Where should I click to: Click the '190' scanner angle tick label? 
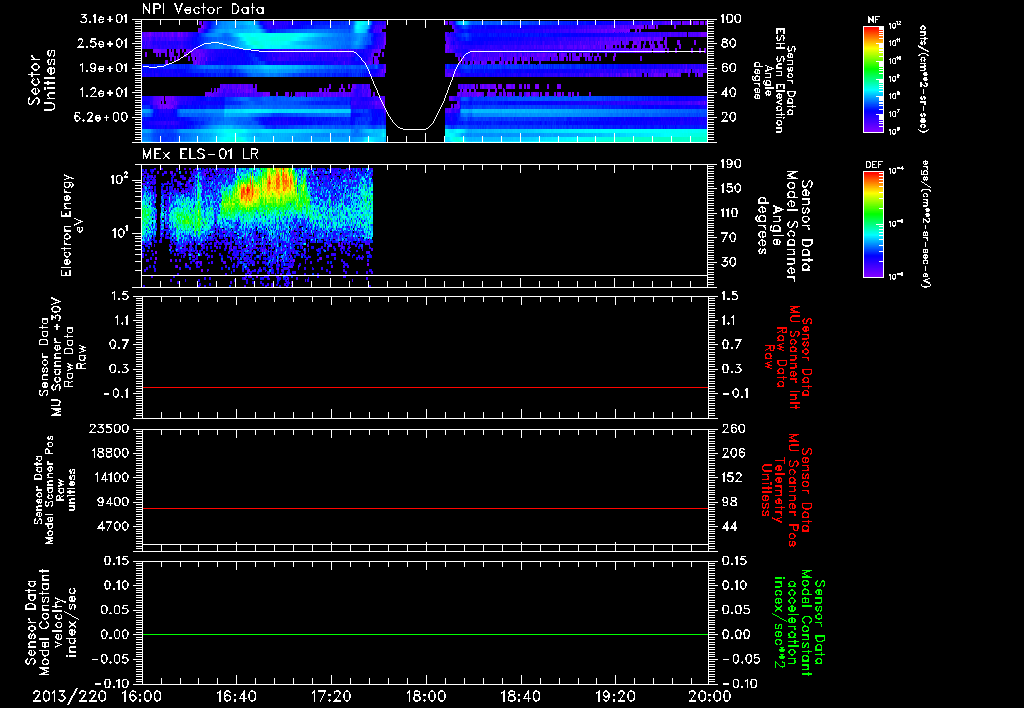[x=731, y=164]
